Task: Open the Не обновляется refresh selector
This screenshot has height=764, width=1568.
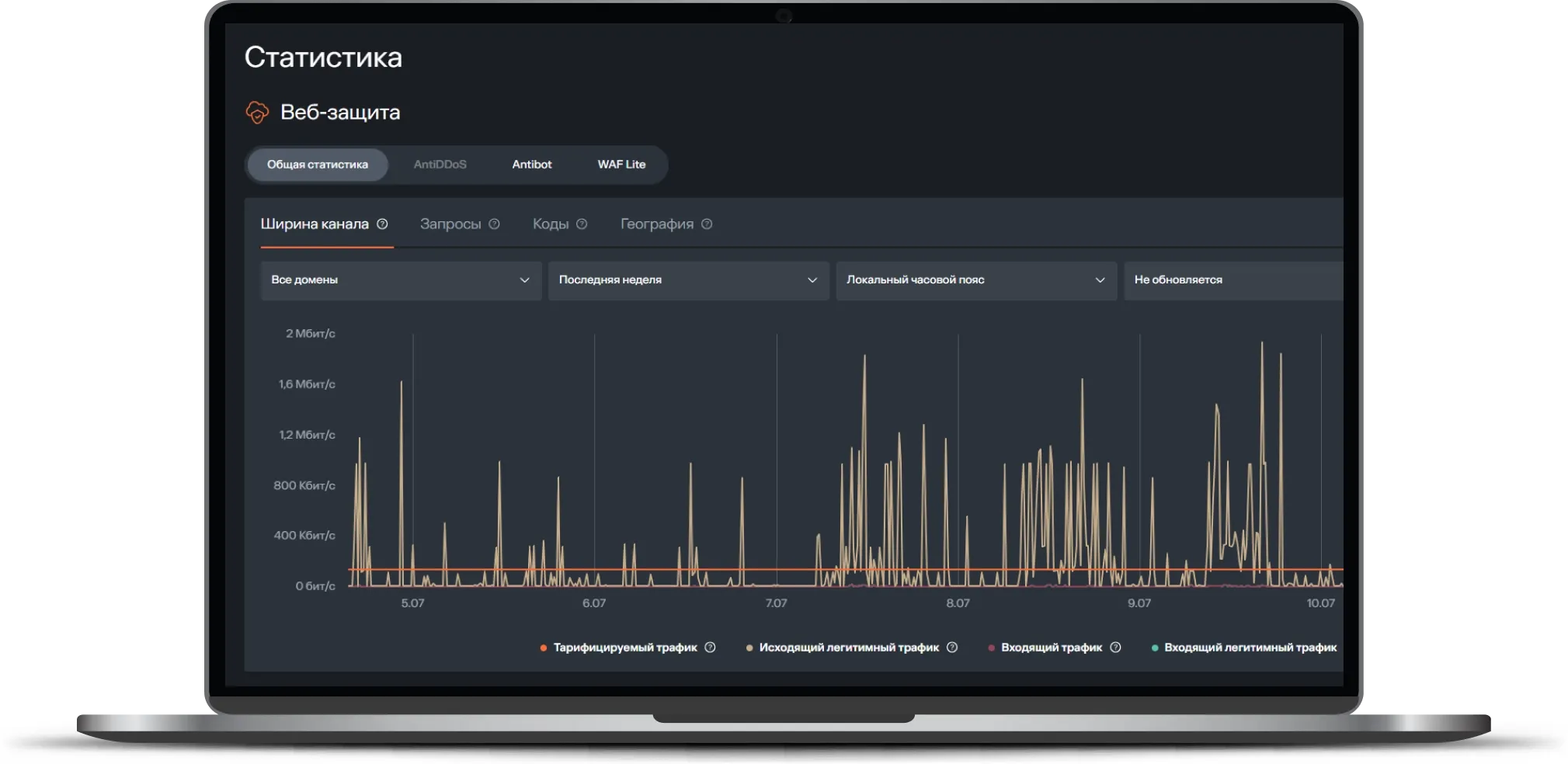Action: tap(1233, 280)
